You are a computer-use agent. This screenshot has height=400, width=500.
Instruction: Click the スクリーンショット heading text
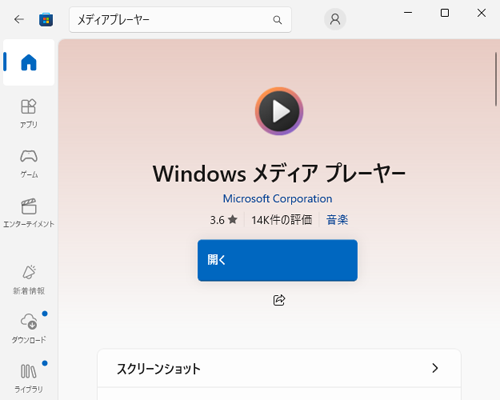pyautogui.click(x=159, y=369)
